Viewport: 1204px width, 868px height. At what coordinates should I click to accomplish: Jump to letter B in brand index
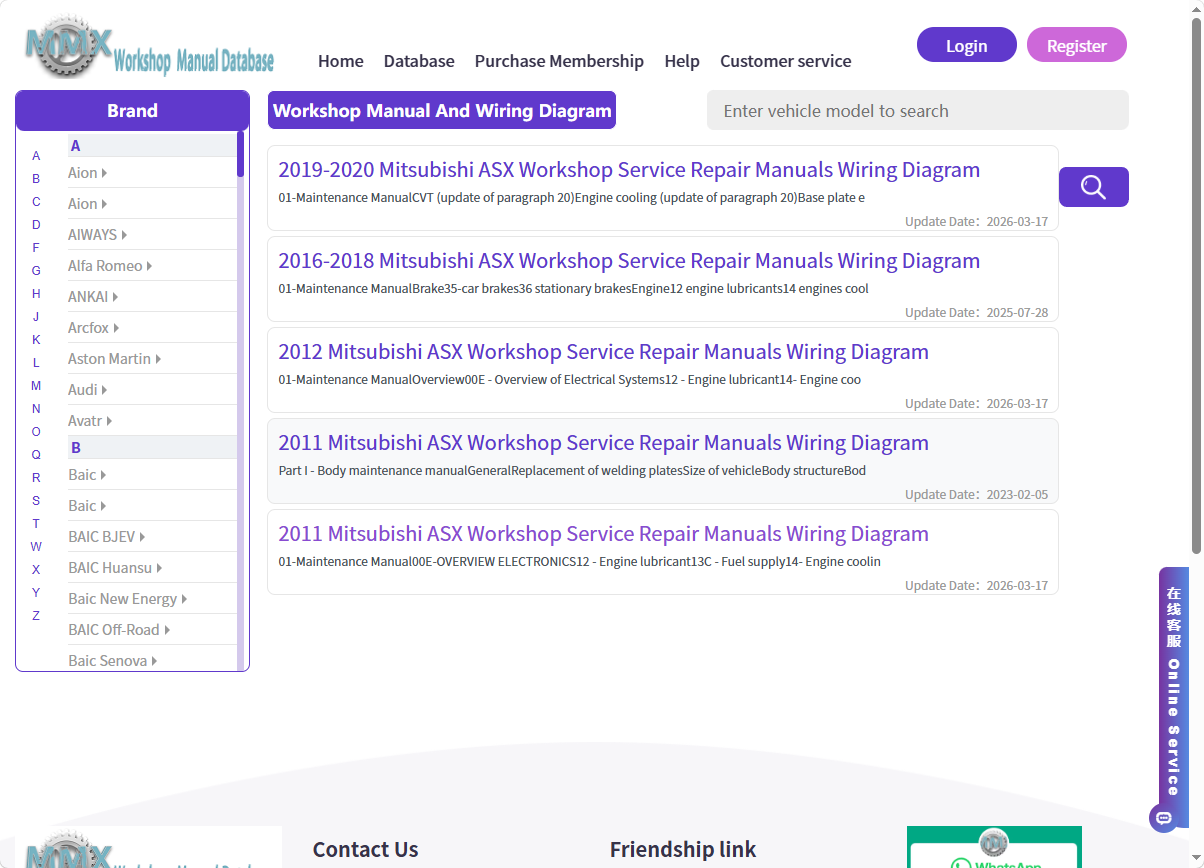[x=36, y=179]
